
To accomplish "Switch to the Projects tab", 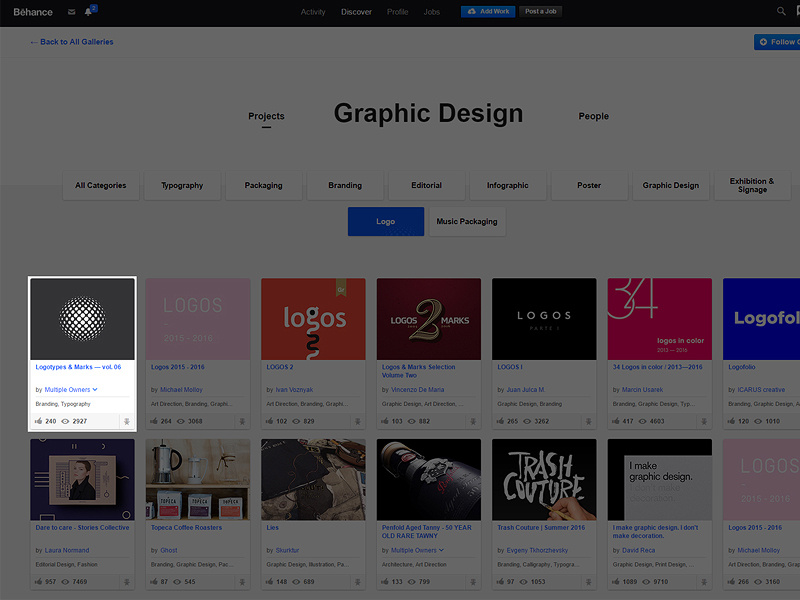I will point(266,116).
